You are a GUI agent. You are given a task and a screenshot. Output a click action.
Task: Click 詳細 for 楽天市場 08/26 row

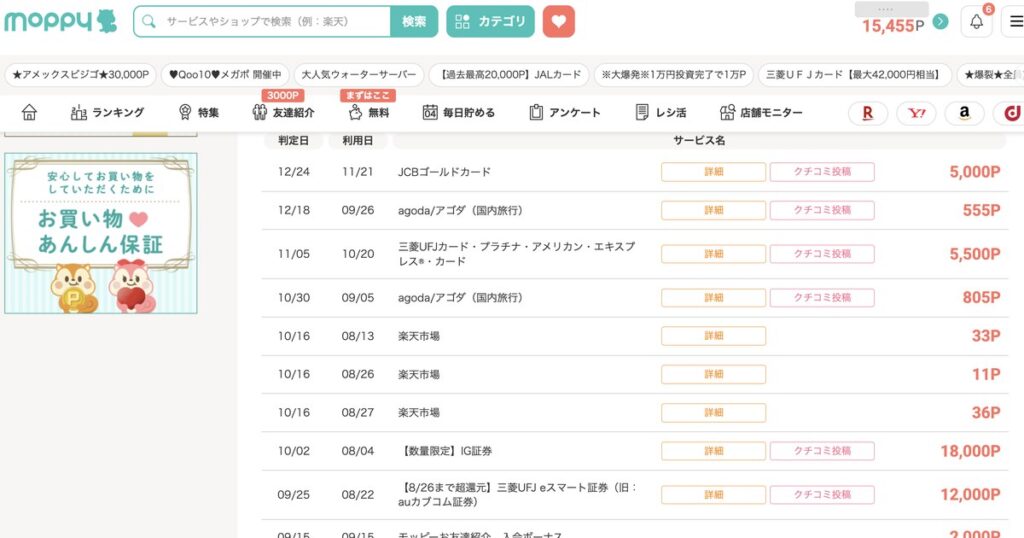[713, 374]
